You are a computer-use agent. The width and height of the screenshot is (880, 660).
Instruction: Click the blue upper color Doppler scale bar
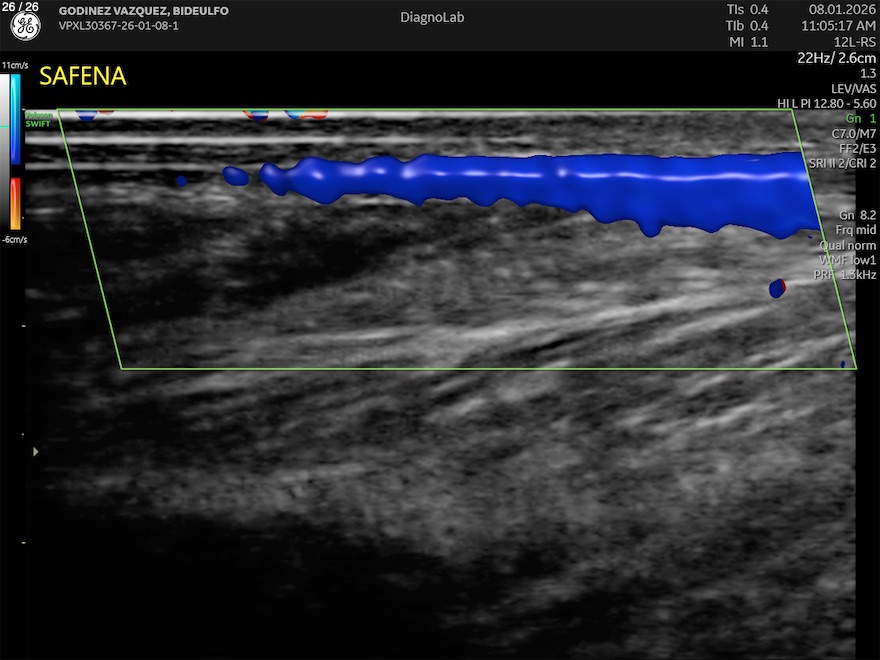pyautogui.click(x=15, y=118)
